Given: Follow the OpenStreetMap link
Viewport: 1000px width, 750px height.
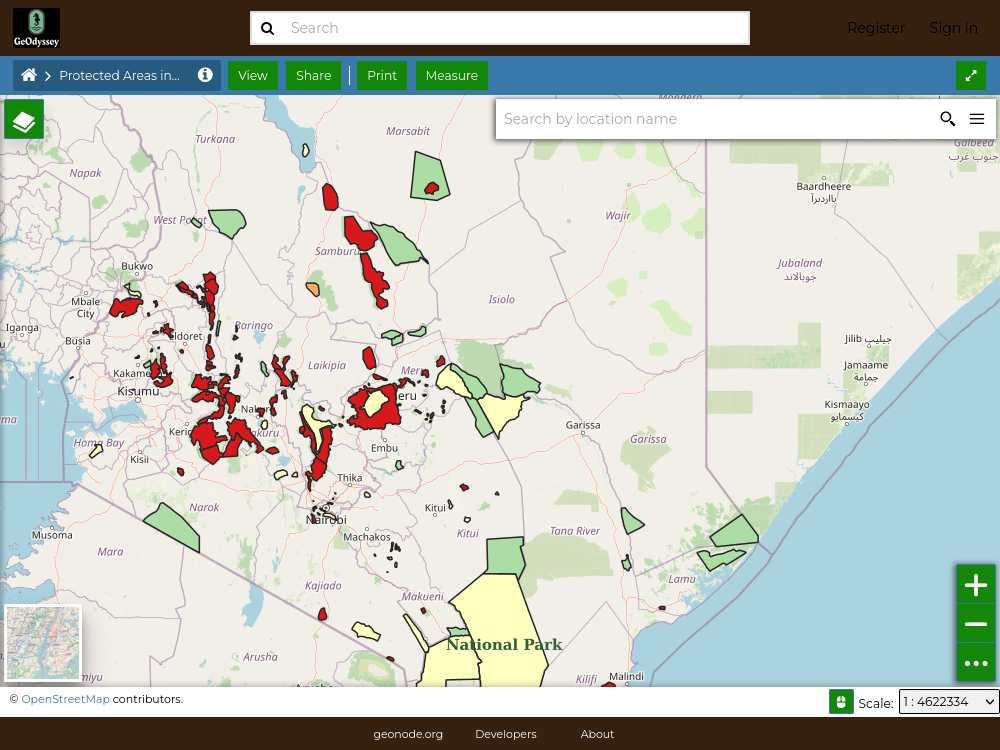Looking at the screenshot, I should coord(65,699).
